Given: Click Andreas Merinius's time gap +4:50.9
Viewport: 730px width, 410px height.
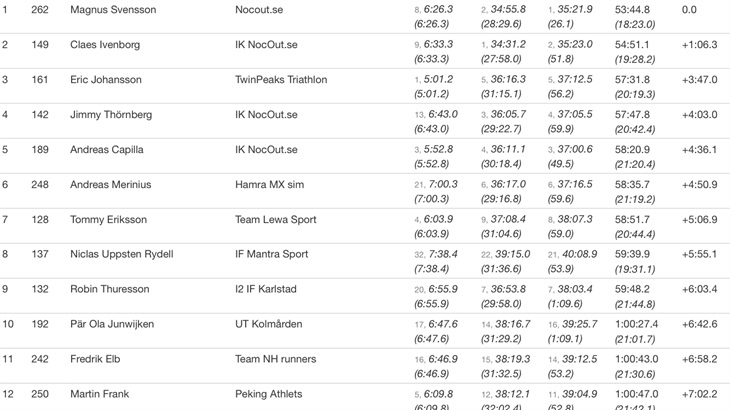Looking at the screenshot, I should click(x=699, y=185).
